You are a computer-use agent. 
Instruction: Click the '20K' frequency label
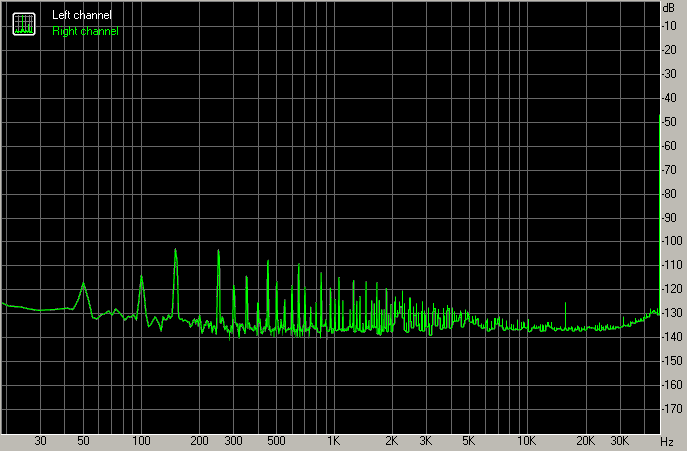[585, 441]
